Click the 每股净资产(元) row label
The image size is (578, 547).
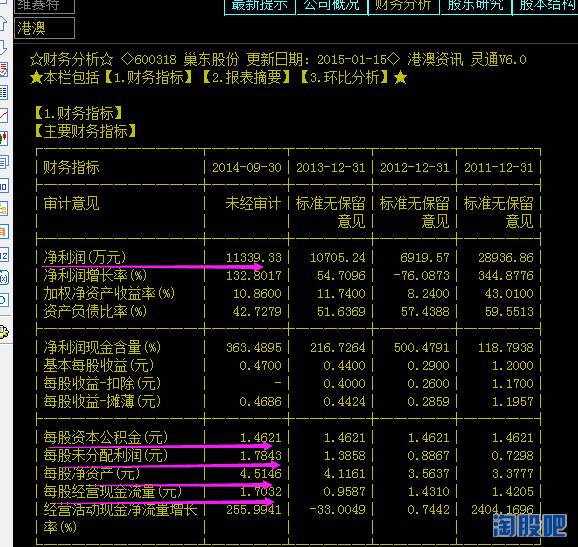[92, 474]
